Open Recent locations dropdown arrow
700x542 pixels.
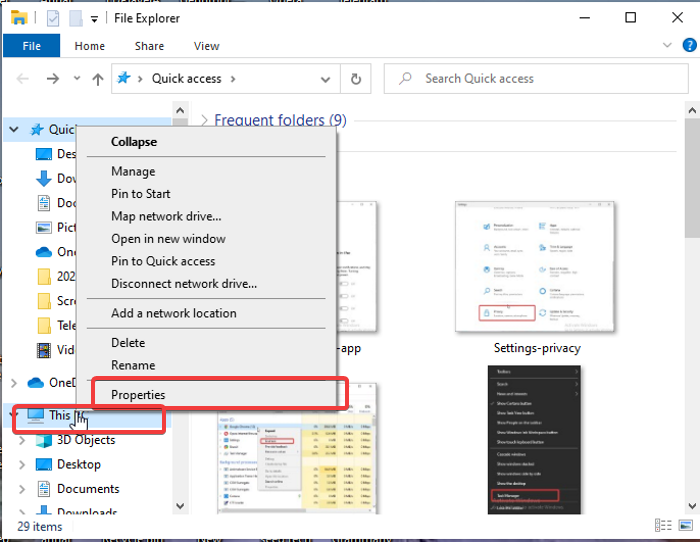pyautogui.click(x=76, y=79)
